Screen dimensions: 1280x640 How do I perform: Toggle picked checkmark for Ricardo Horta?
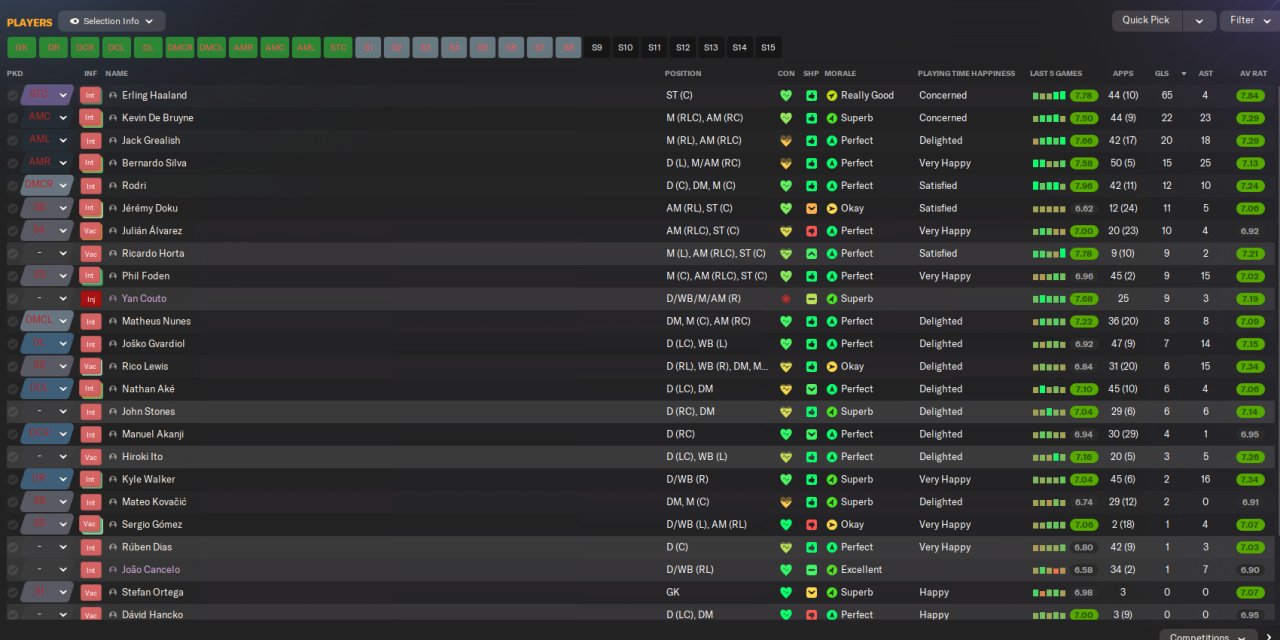click(x=12, y=253)
